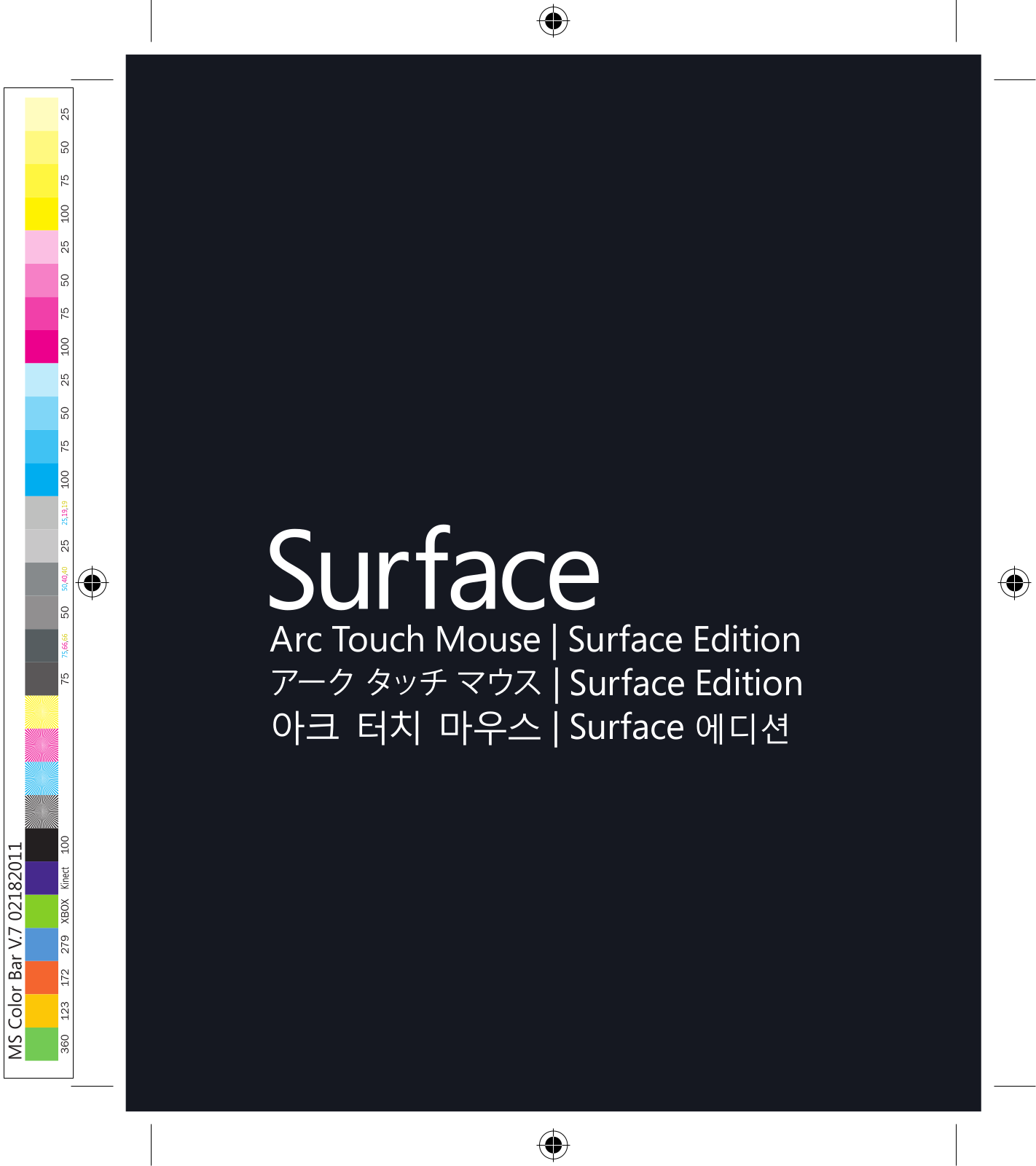Click the large white "Surface" heading
Viewport: 1036px width, 1166px height.
[434, 568]
